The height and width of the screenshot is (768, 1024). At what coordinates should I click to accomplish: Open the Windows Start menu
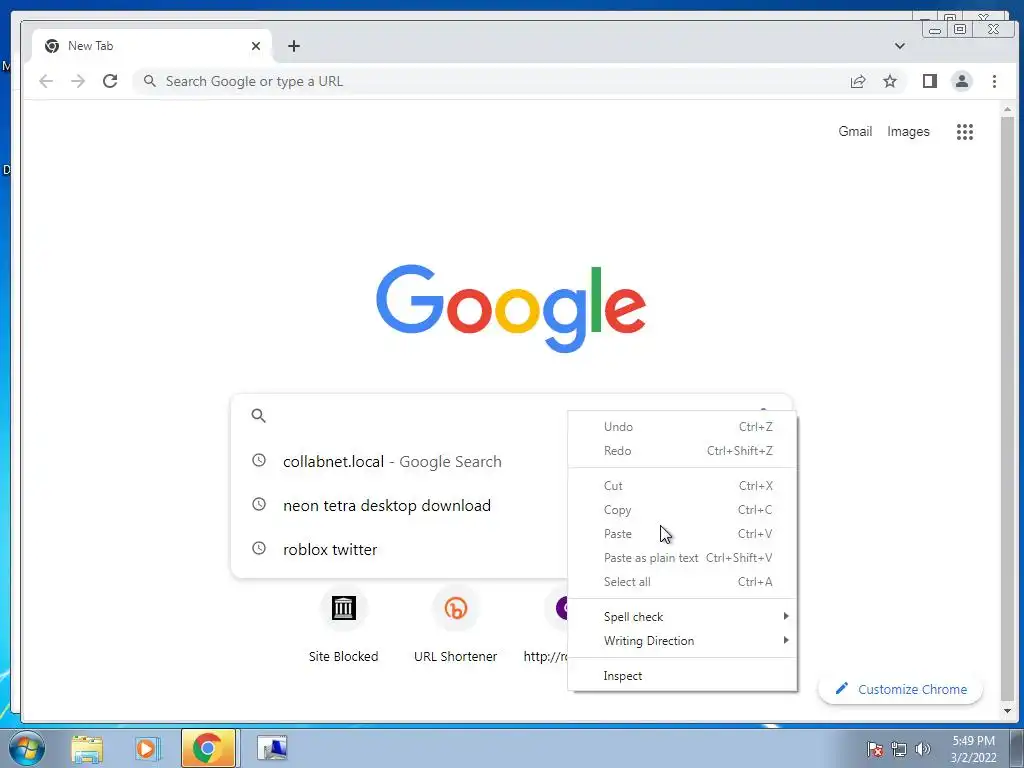(26, 748)
